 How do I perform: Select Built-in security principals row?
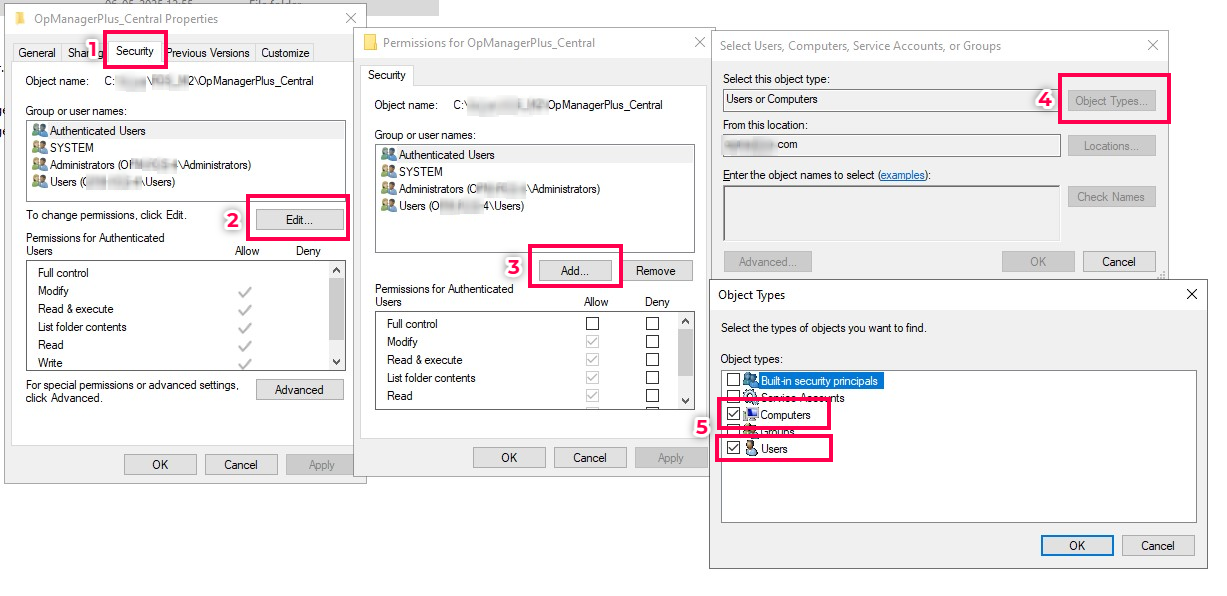tap(819, 381)
